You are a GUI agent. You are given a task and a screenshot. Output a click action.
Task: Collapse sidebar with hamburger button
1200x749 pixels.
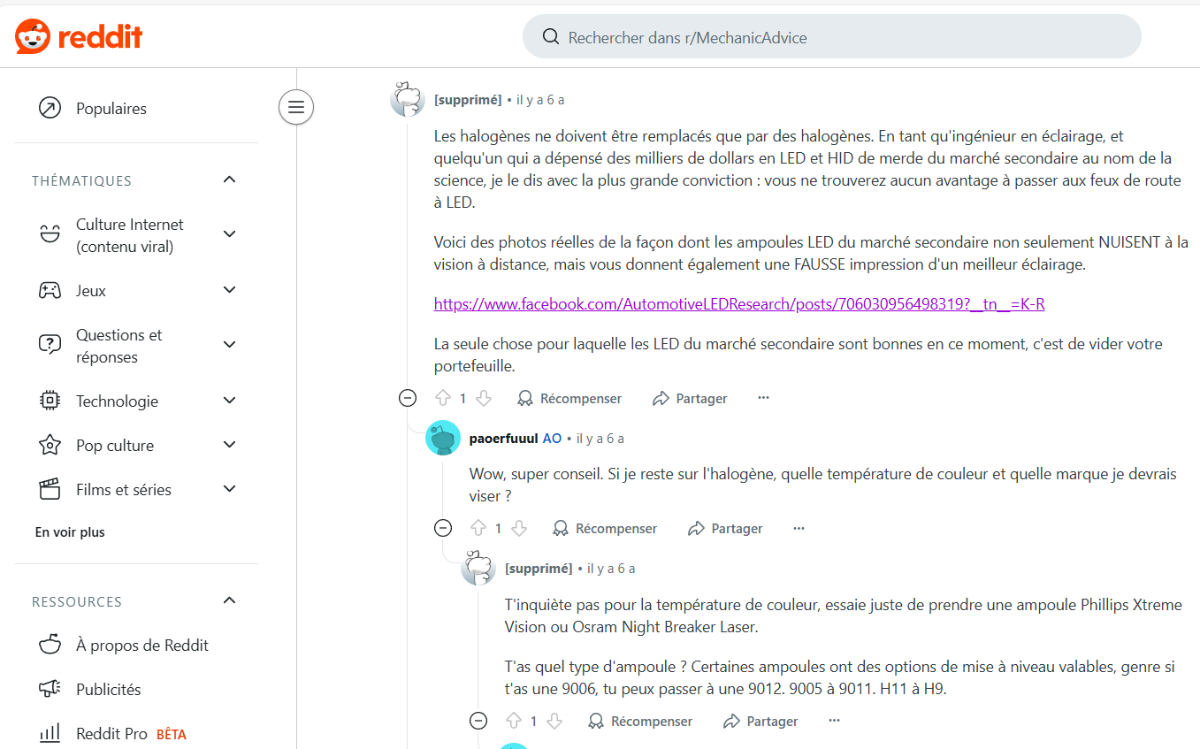coord(296,106)
